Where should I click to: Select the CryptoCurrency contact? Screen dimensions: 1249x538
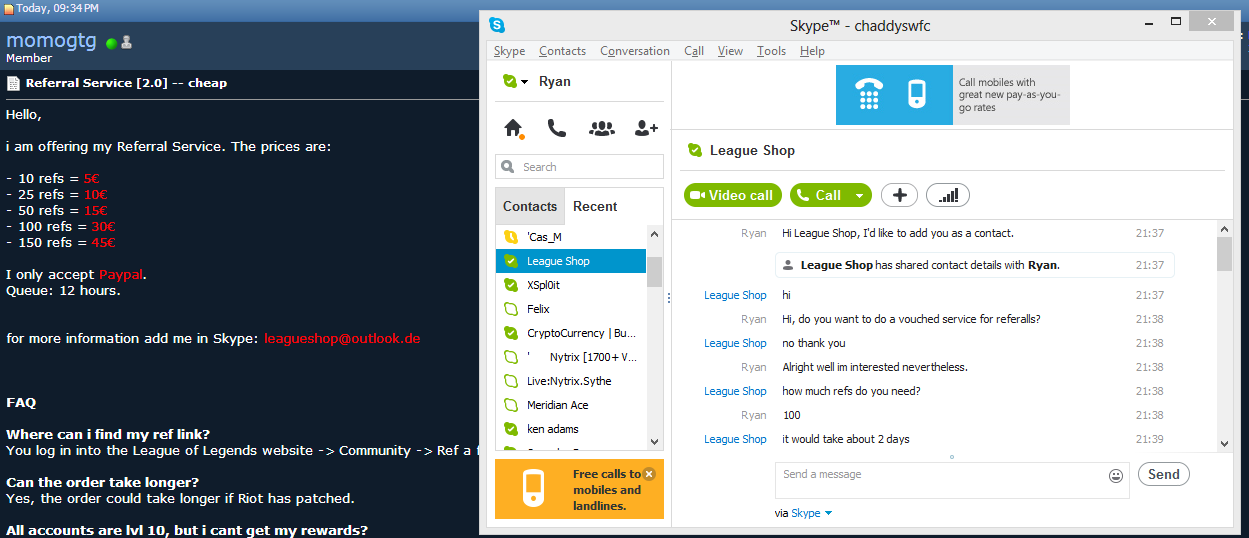pos(571,333)
